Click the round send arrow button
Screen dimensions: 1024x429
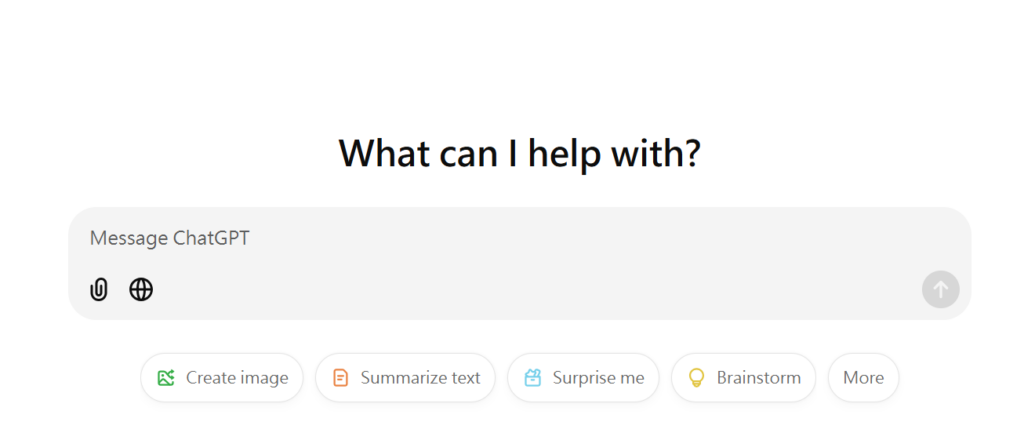[x=940, y=289]
